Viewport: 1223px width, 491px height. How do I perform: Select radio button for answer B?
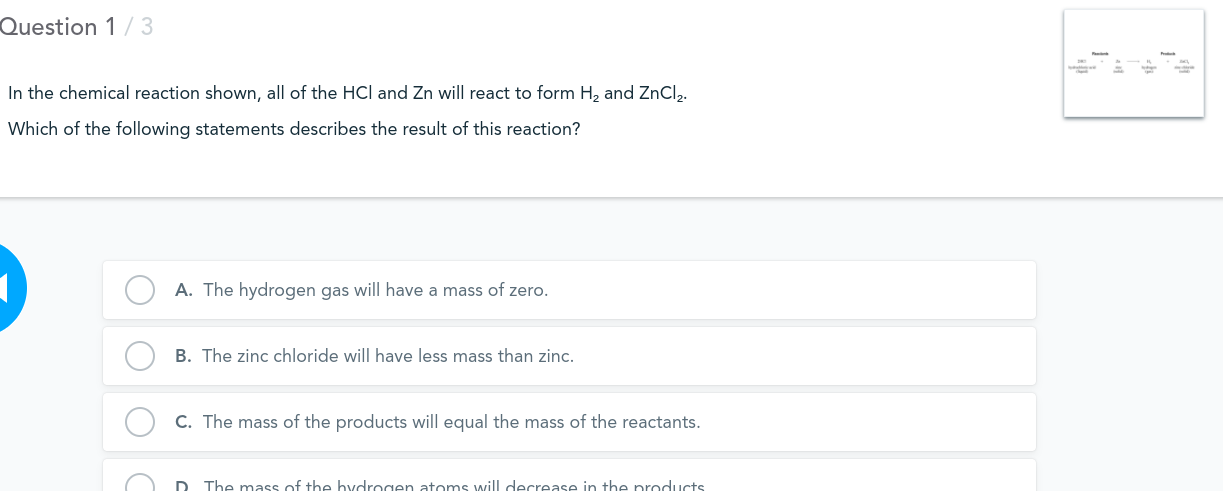[140, 356]
